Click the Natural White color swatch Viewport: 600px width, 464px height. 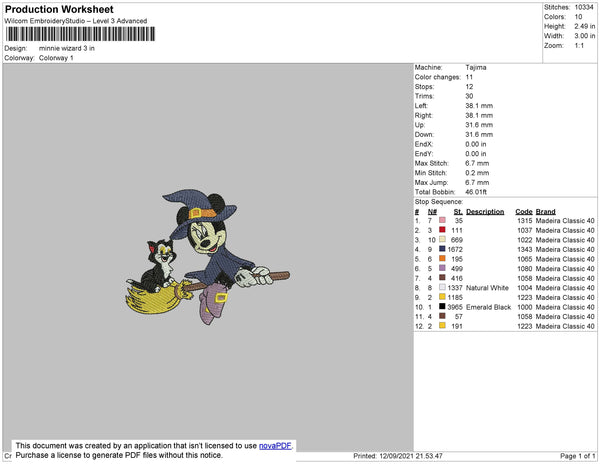pos(442,287)
